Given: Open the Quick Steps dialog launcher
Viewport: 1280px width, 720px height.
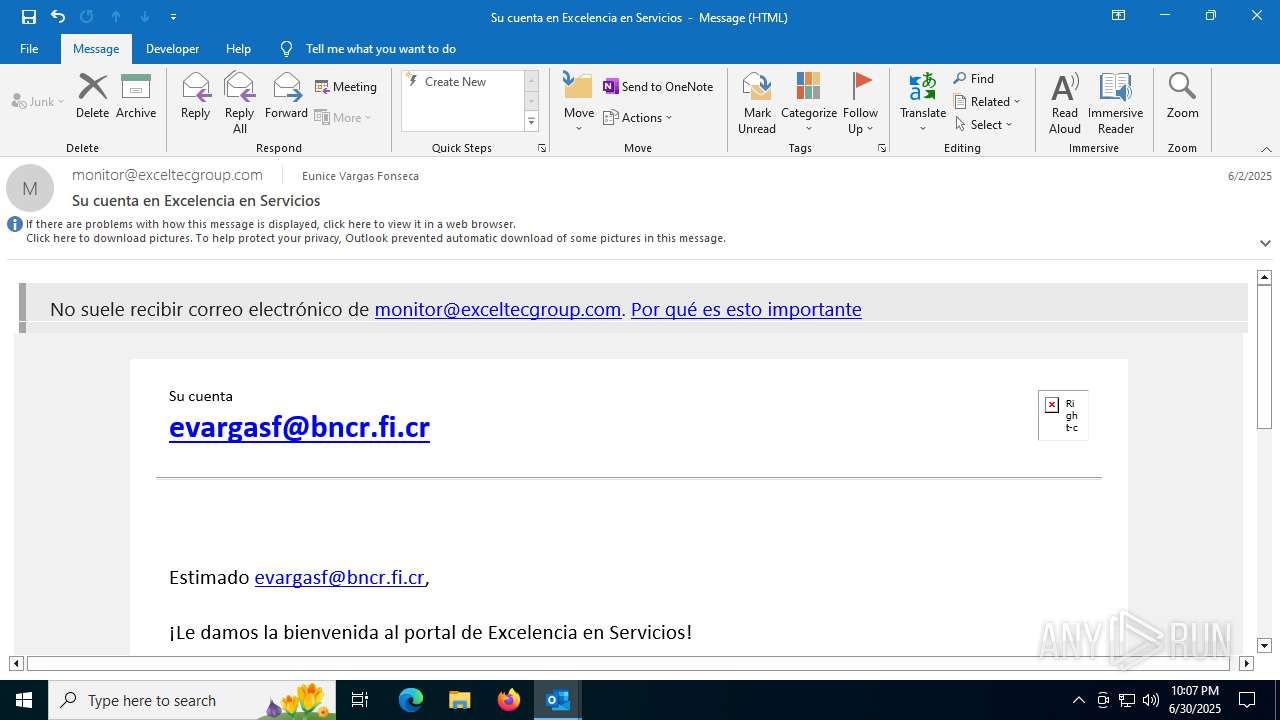Looking at the screenshot, I should coord(542,148).
